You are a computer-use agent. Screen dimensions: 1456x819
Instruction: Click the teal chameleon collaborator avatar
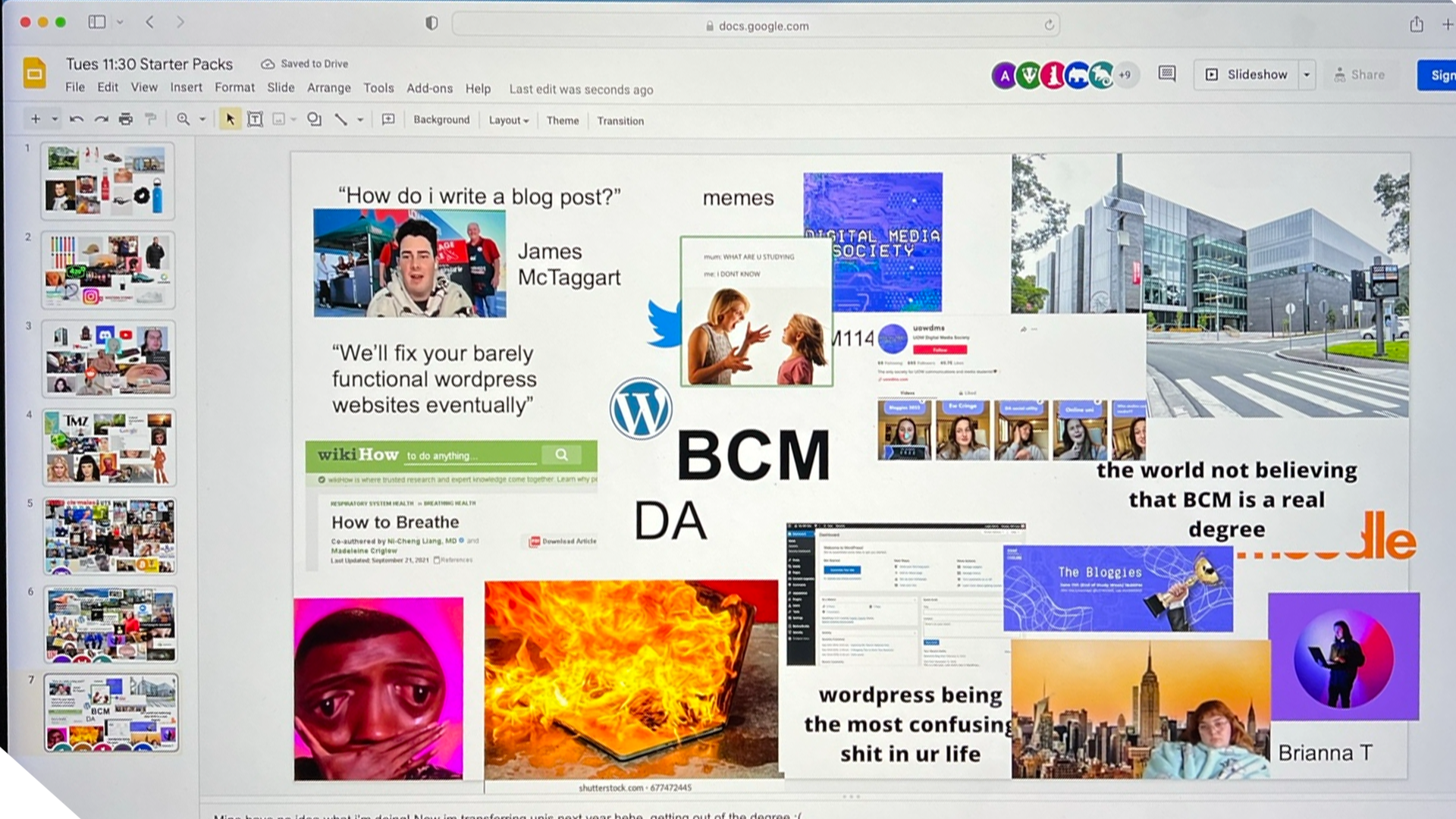[x=1101, y=75]
